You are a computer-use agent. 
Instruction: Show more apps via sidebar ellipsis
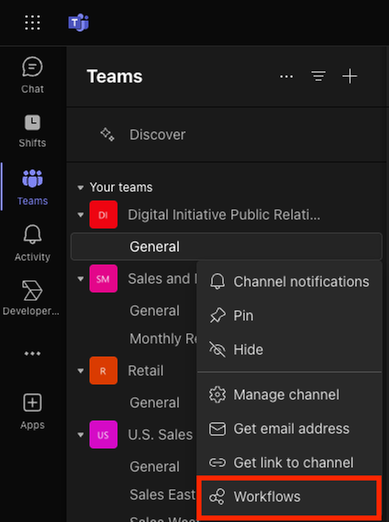click(x=32, y=353)
